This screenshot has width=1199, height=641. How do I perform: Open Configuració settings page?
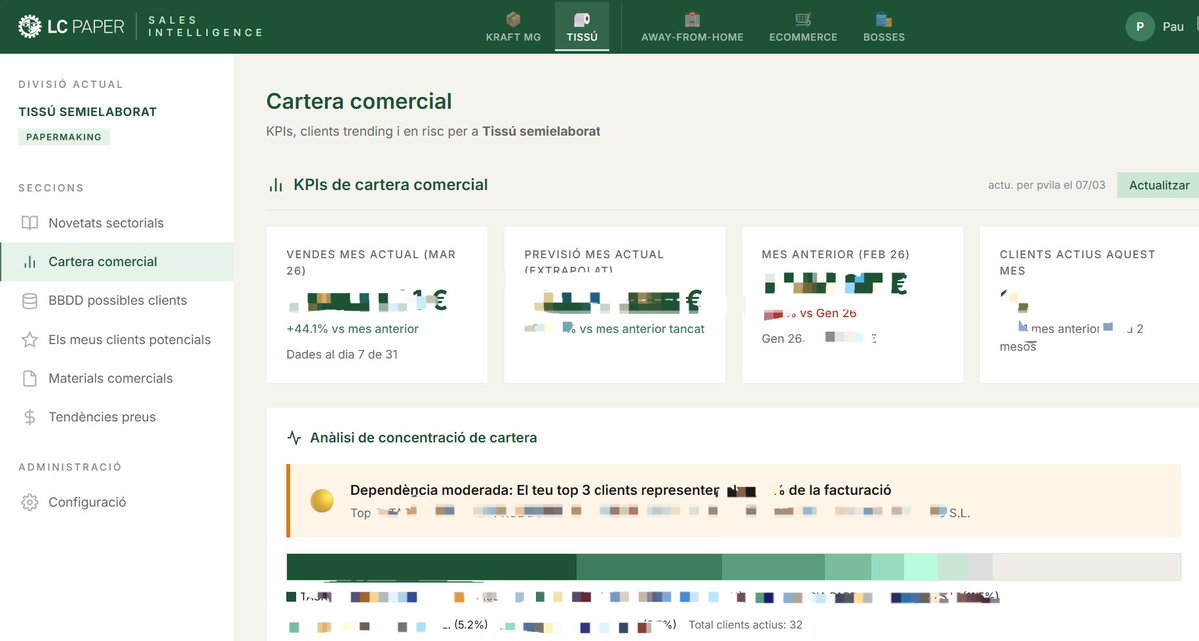[x=117, y=503]
